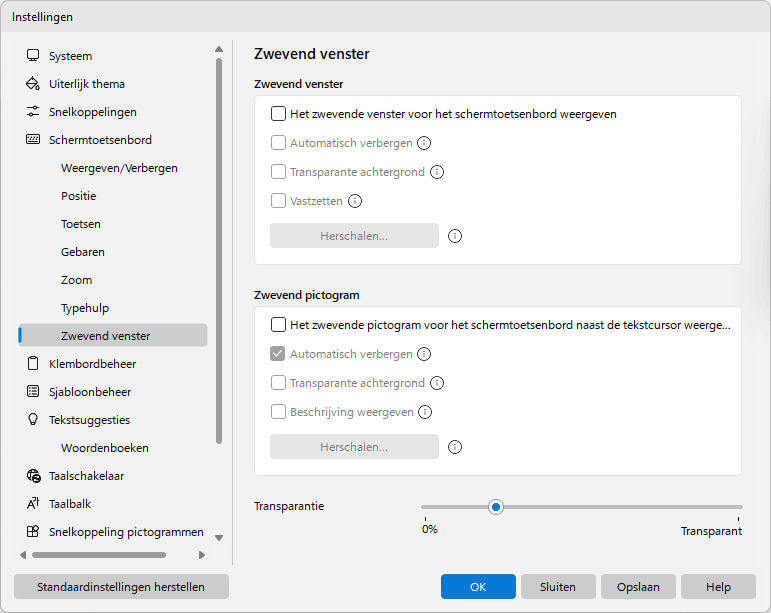Uncheck Automatisch verbergen under Zwevend pictogram
The image size is (771, 613).
pos(278,354)
